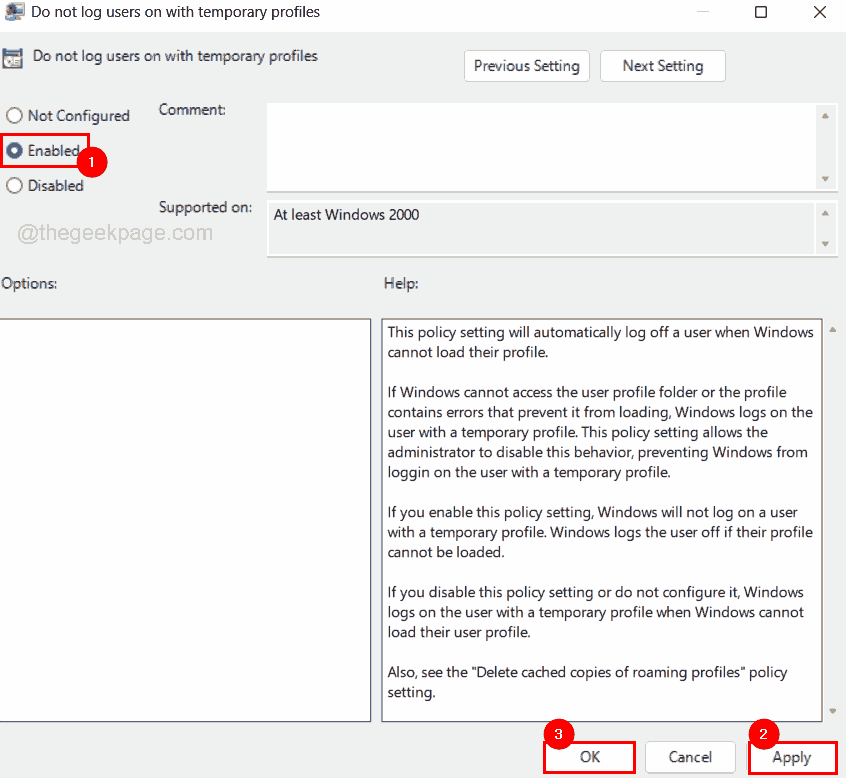Dismiss the dialog with Cancel
846x778 pixels.
tap(690, 757)
